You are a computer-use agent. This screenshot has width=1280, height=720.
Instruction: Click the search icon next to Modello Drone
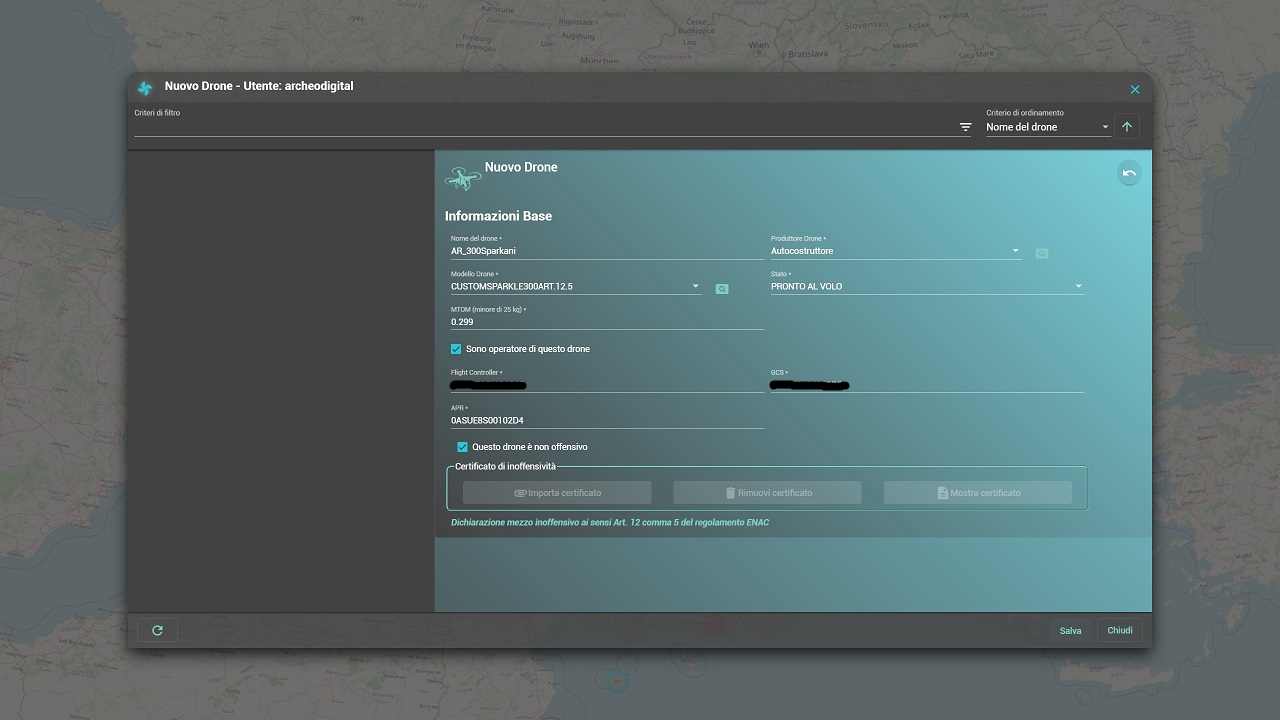coord(722,289)
